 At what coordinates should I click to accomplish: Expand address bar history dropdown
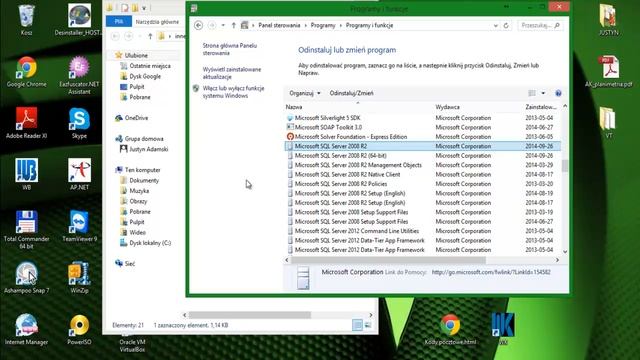496,25
